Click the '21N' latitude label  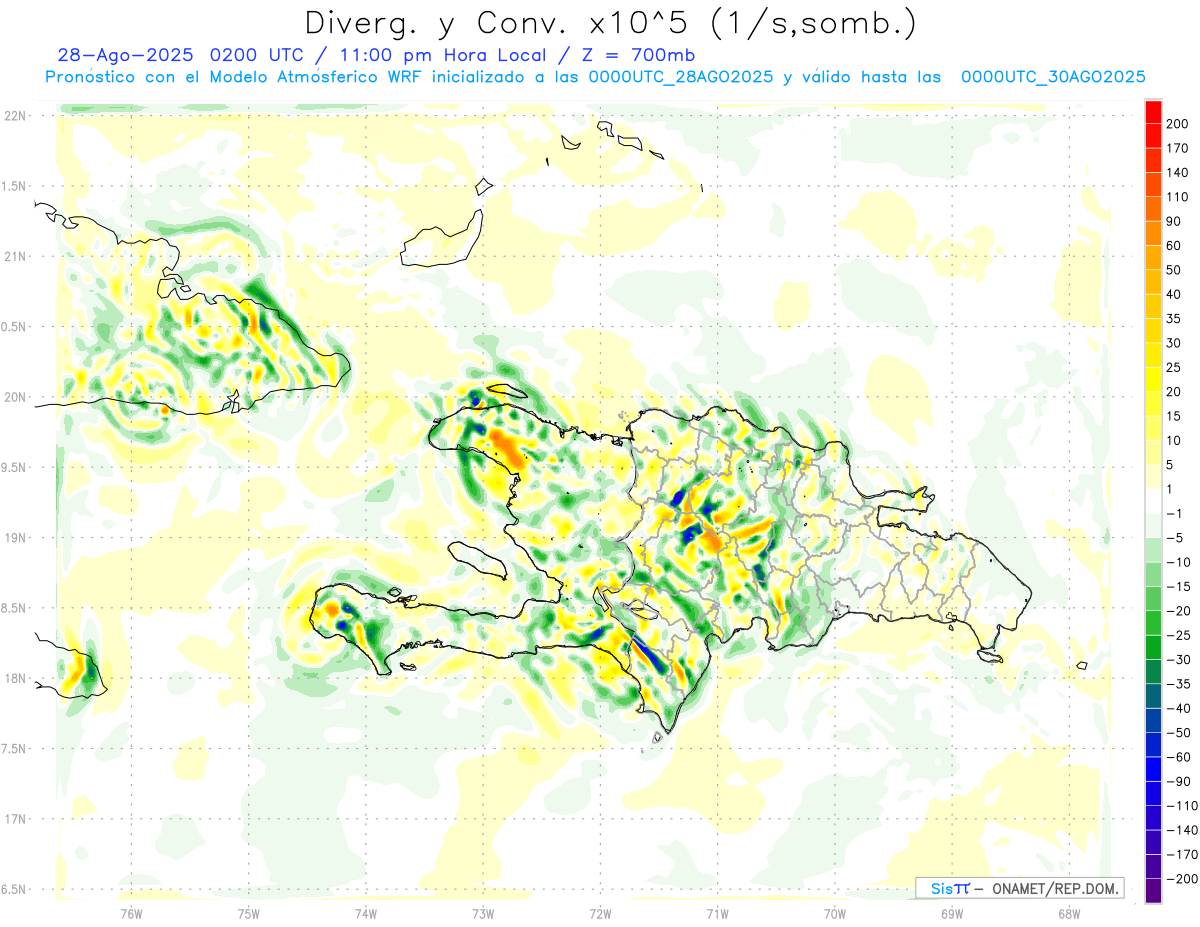16,256
